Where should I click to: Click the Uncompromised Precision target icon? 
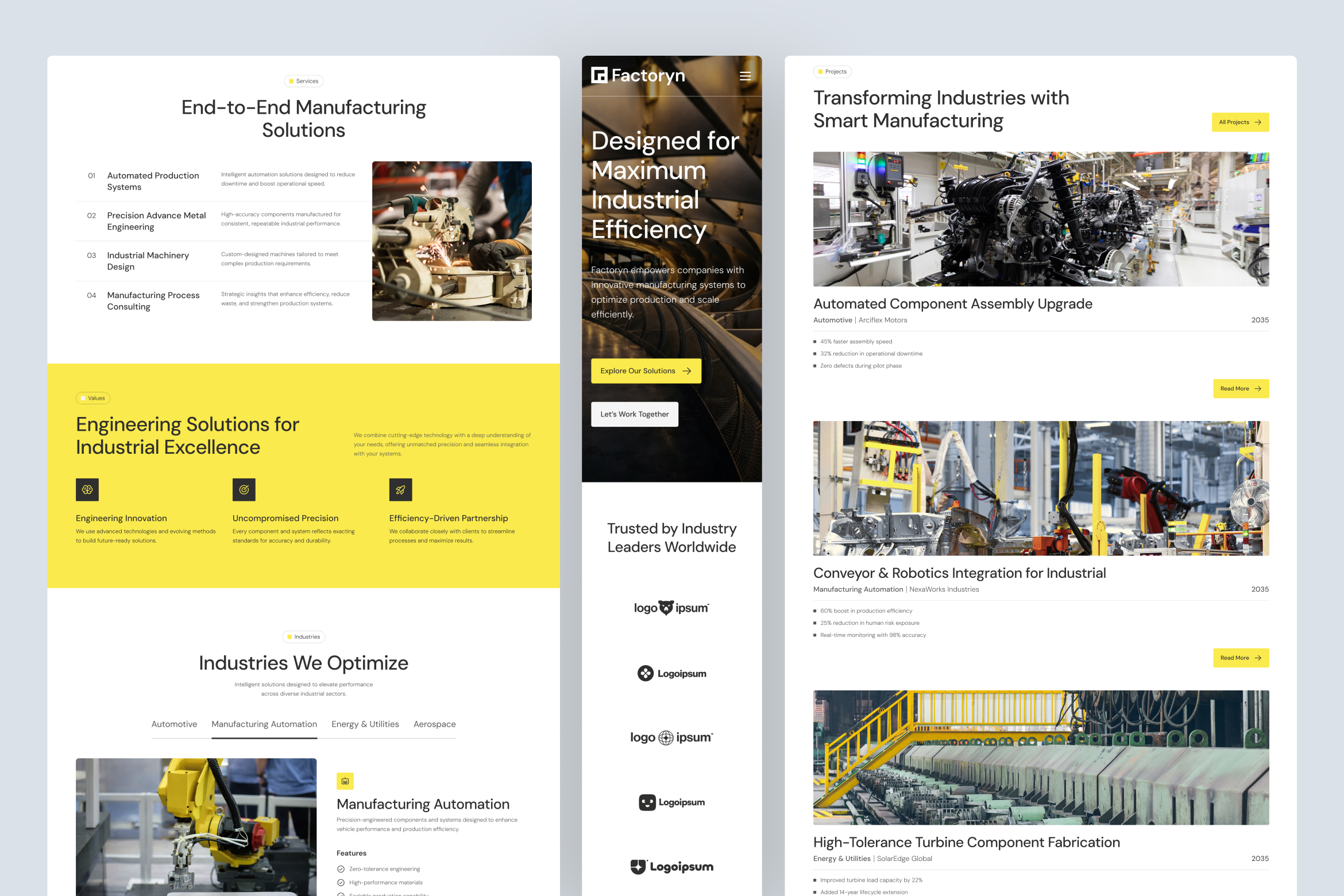tap(244, 490)
